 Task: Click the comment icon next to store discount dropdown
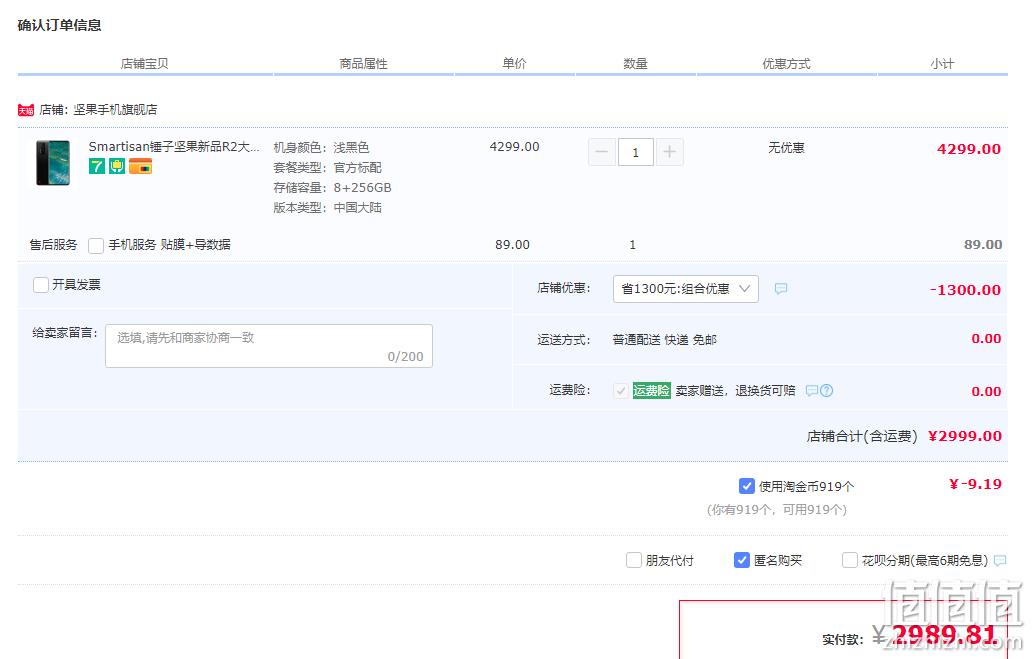(781, 288)
